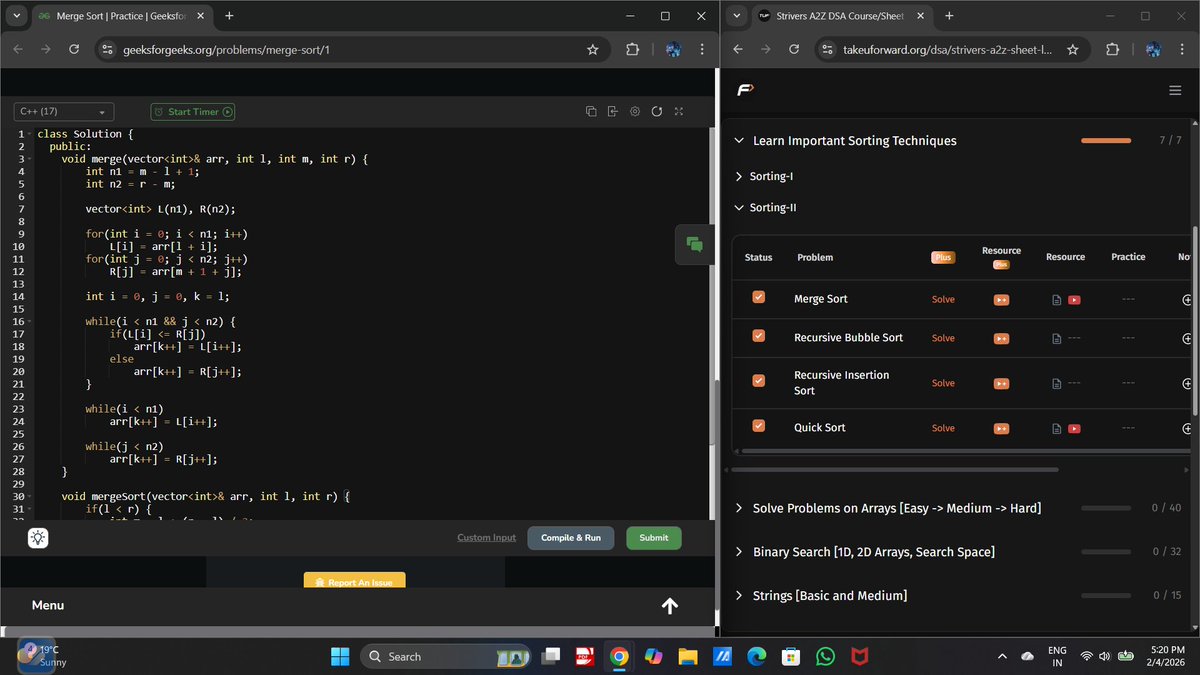Add a note for the Merge Sort row

[x=1187, y=299]
